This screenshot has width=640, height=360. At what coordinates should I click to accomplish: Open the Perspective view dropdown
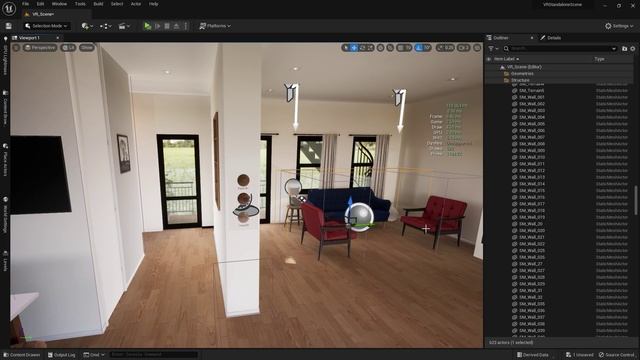pyautogui.click(x=40, y=48)
